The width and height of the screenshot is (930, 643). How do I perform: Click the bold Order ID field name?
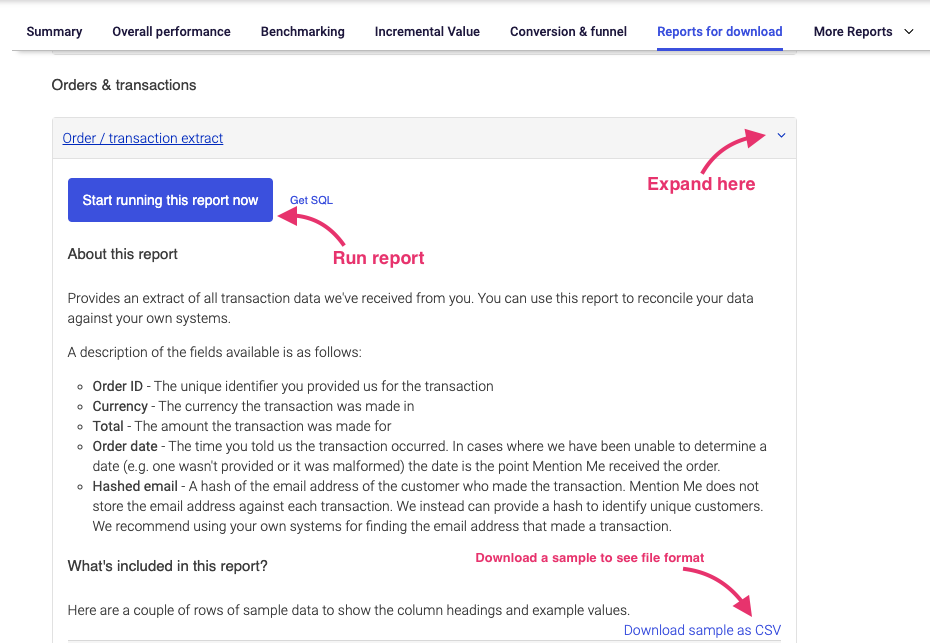click(x=119, y=387)
